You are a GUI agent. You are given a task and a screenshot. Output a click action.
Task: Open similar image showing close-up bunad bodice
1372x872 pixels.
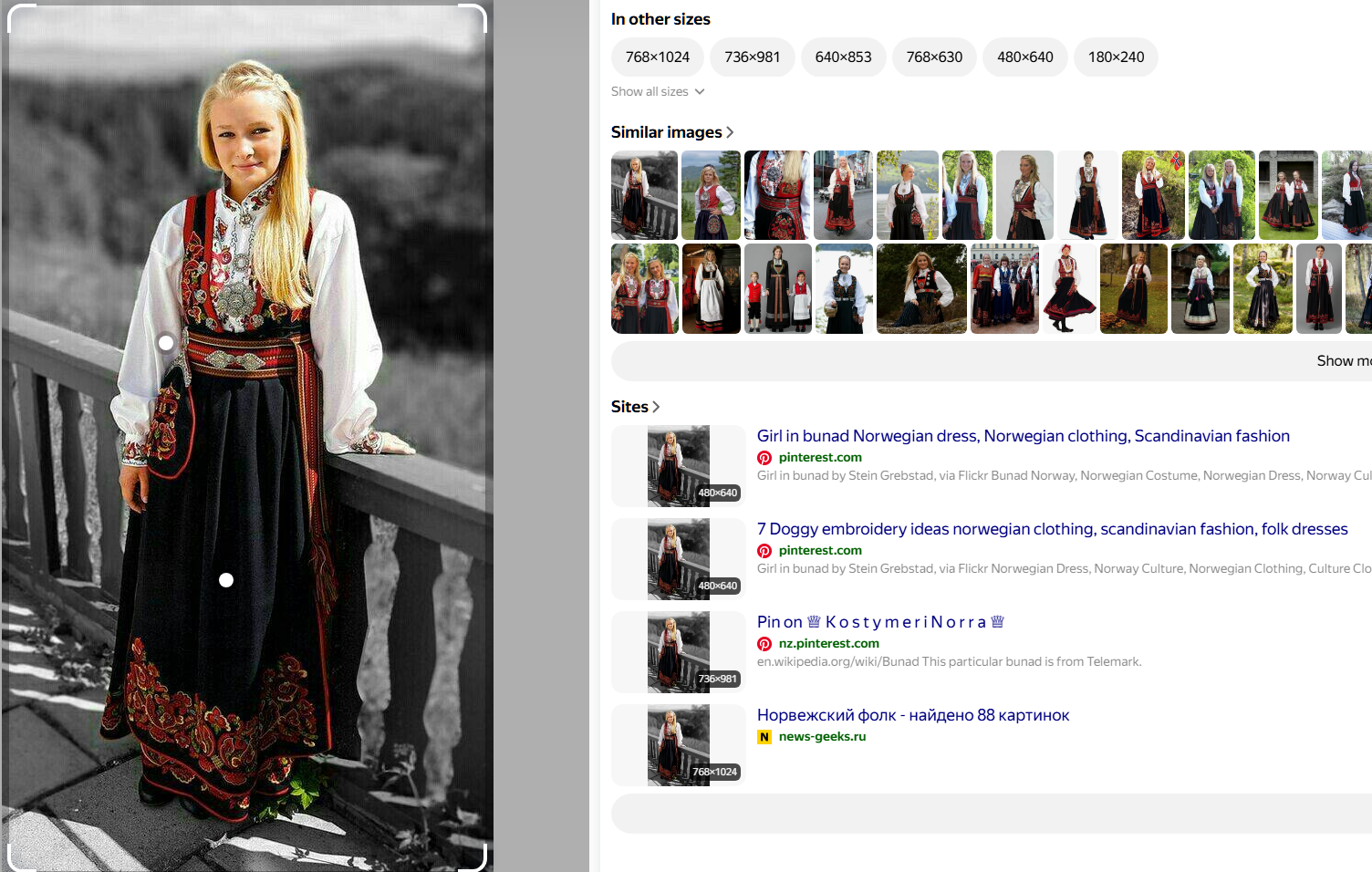(x=777, y=195)
